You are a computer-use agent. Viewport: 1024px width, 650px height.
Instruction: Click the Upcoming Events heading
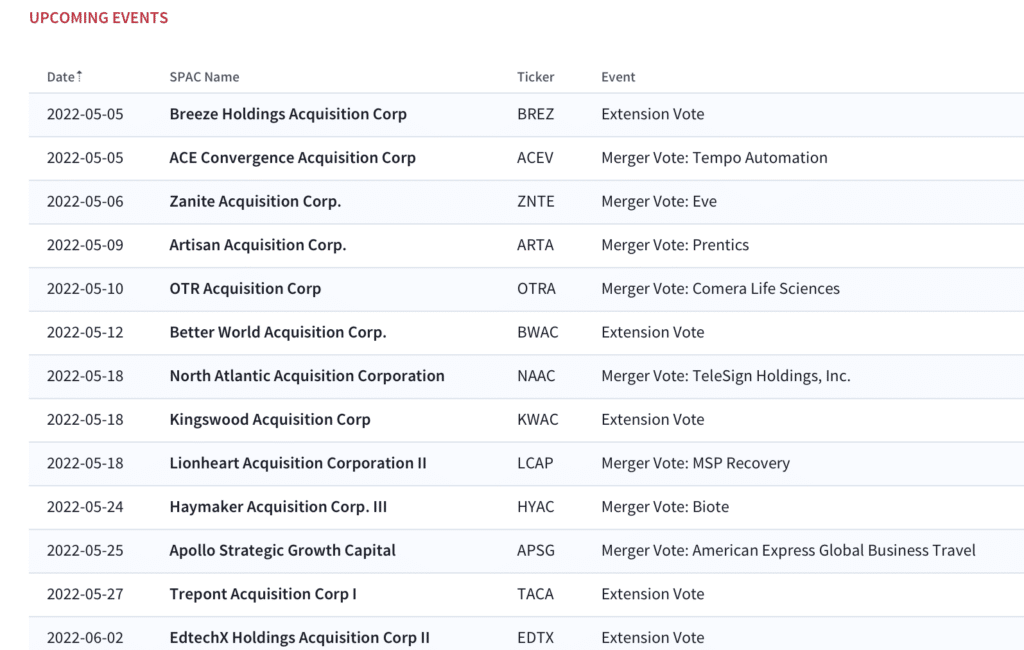point(99,18)
